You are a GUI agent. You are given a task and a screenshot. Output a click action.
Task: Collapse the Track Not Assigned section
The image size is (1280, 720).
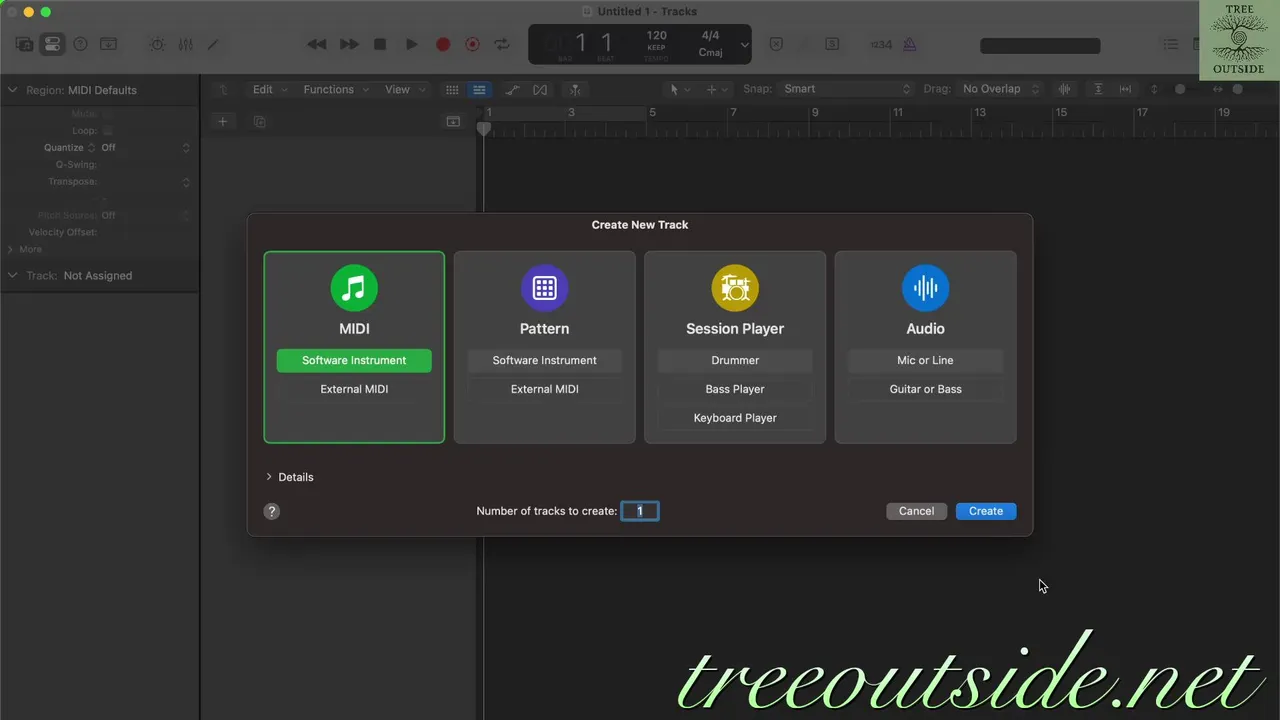[13, 275]
